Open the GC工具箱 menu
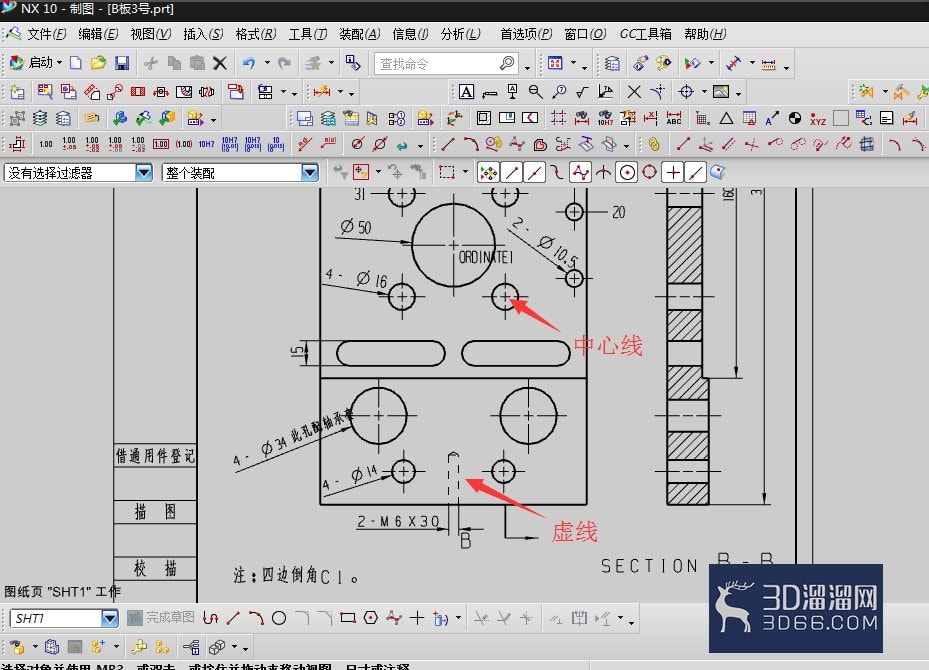The width and height of the screenshot is (929, 670). [645, 33]
